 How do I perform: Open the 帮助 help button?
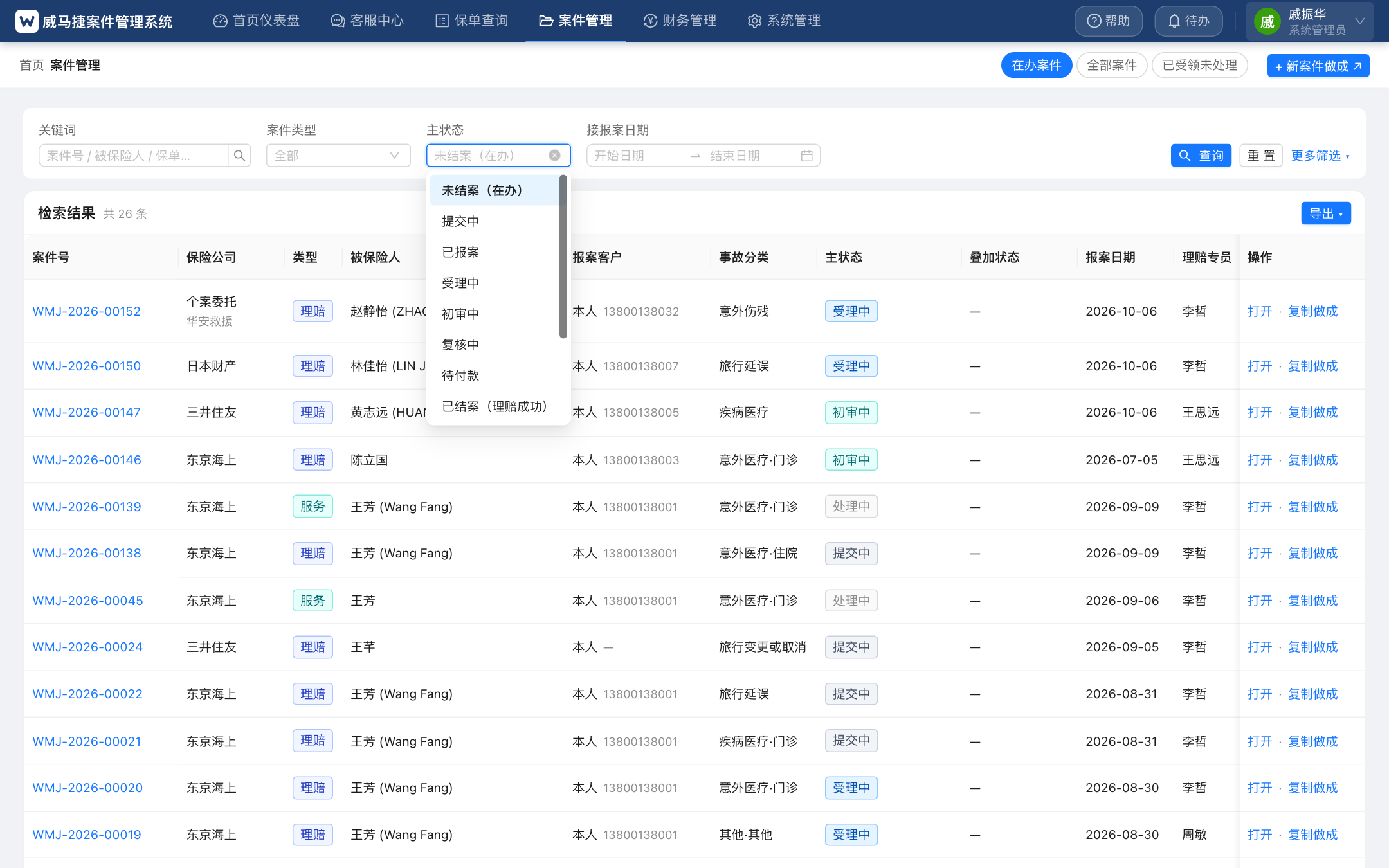tap(1108, 21)
